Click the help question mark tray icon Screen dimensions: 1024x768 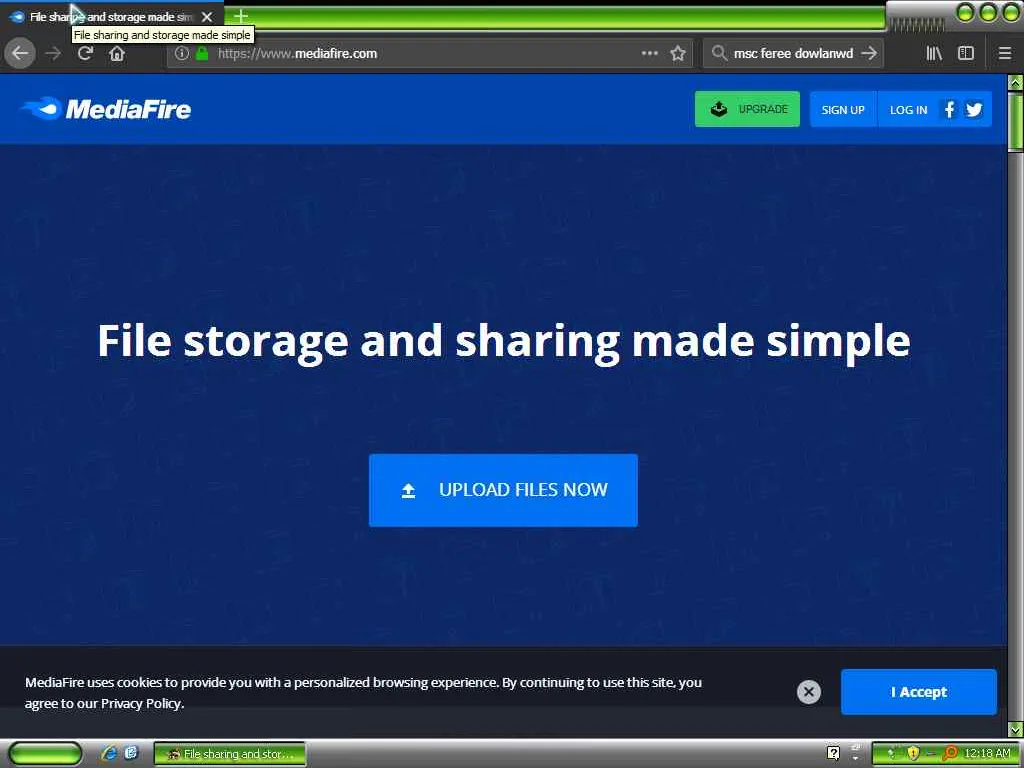click(x=833, y=754)
